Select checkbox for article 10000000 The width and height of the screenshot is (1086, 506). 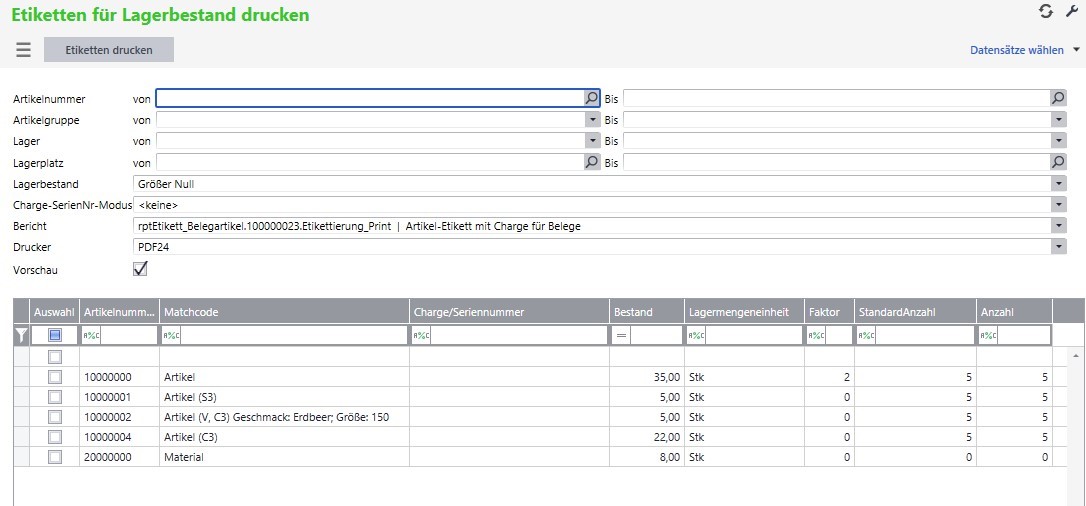(x=55, y=377)
